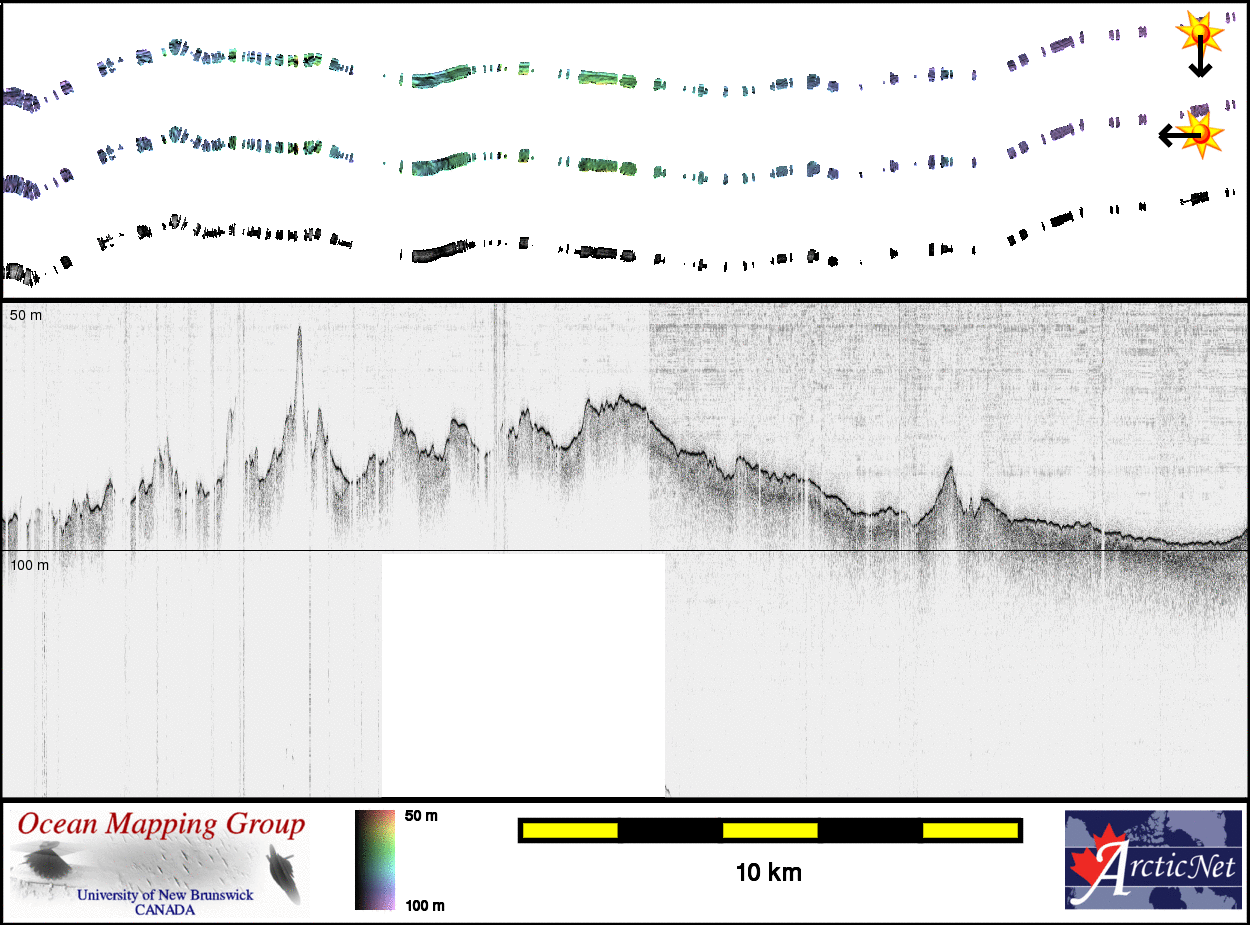Click the rightmost yellow scale bar segment
This screenshot has height=925, width=1250.
[x=969, y=830]
